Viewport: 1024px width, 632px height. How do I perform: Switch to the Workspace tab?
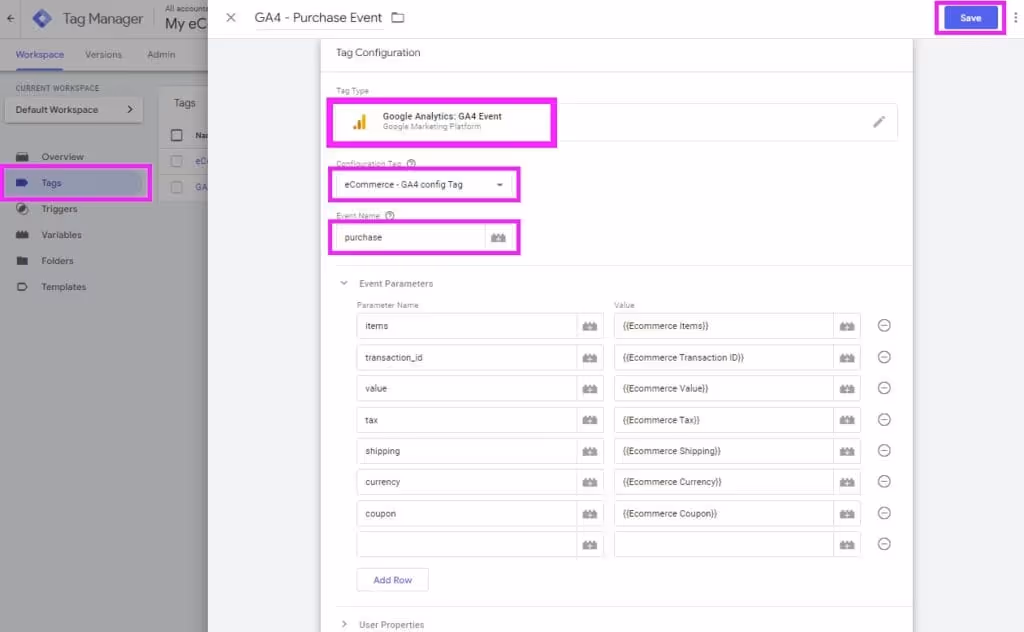coord(40,54)
